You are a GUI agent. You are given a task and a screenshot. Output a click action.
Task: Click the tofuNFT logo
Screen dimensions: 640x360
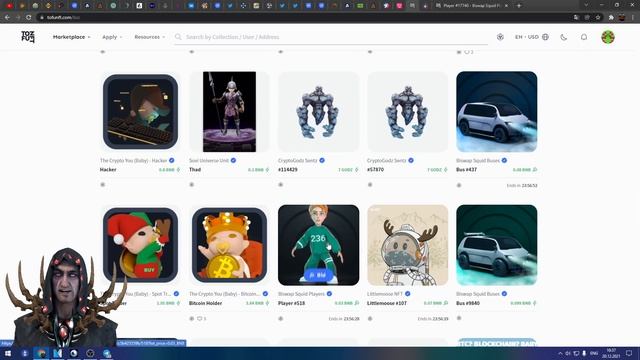click(x=28, y=37)
